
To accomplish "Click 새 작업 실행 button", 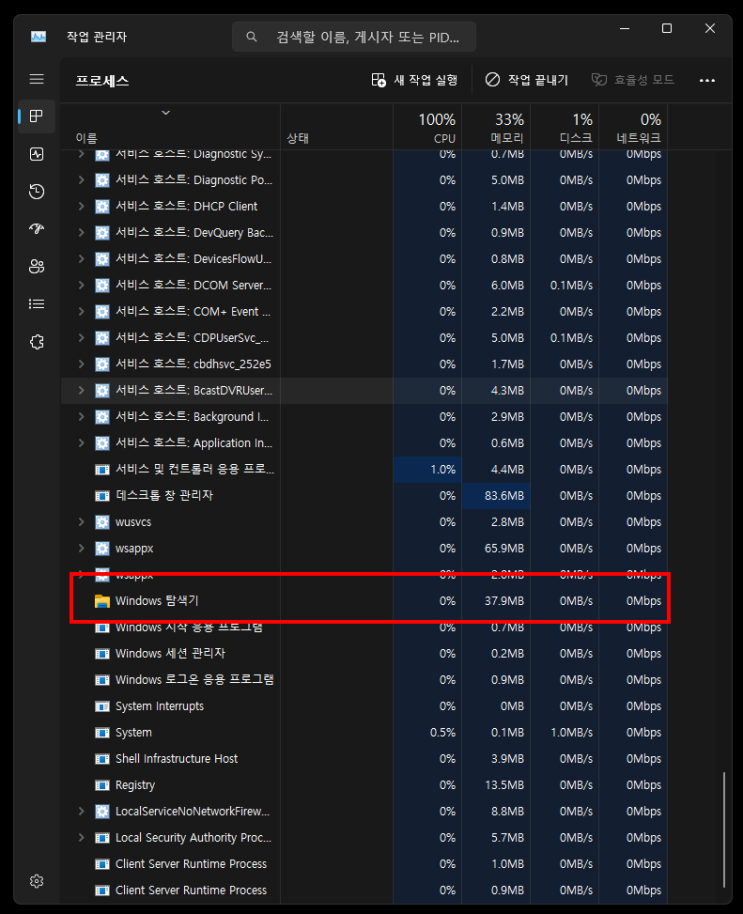I will tap(414, 80).
